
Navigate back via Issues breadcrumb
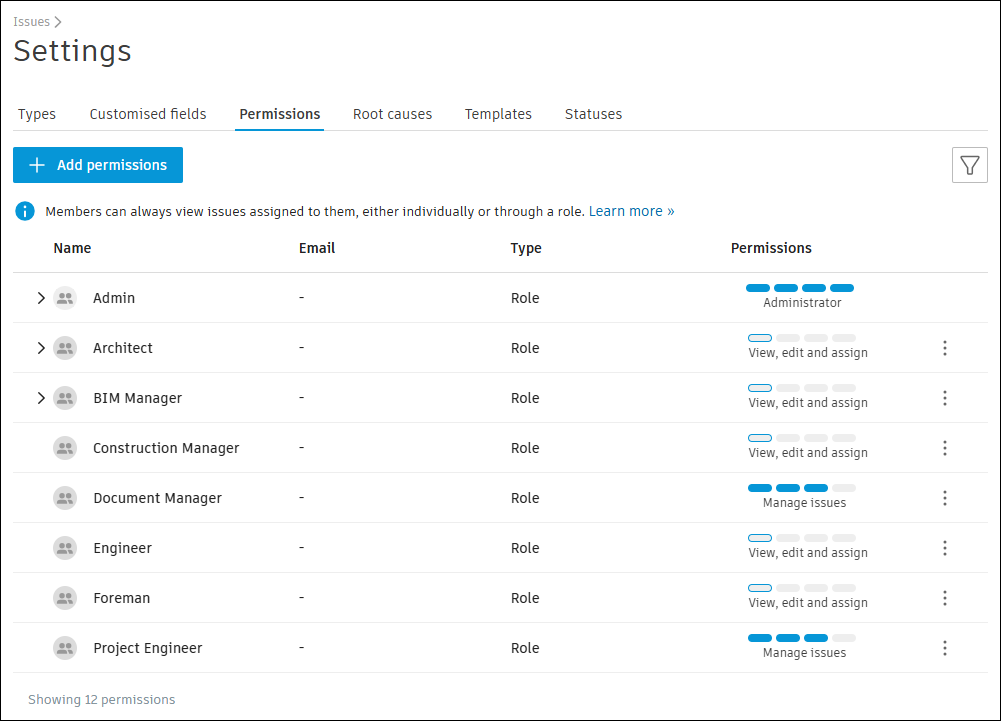[x=32, y=21]
